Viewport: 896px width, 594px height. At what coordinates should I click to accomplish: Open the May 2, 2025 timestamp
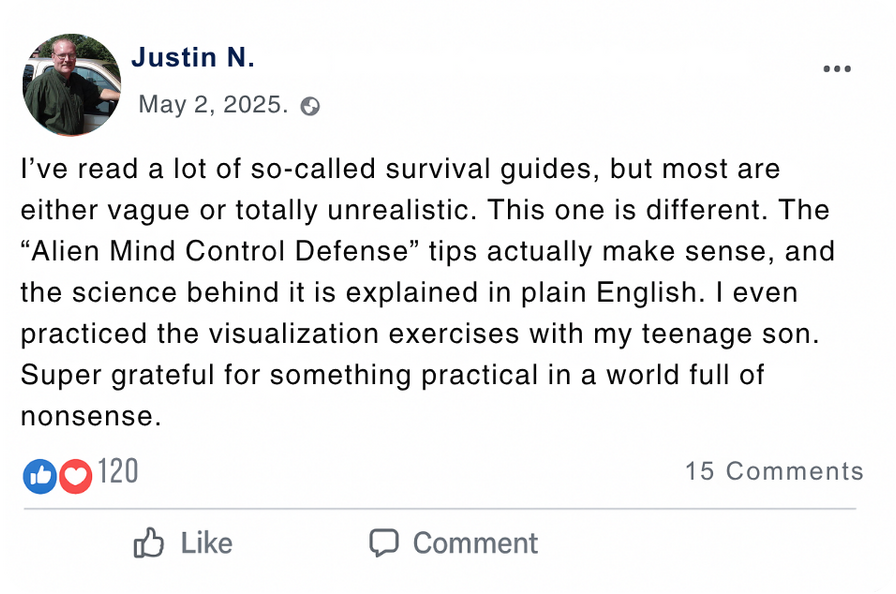coord(213,105)
